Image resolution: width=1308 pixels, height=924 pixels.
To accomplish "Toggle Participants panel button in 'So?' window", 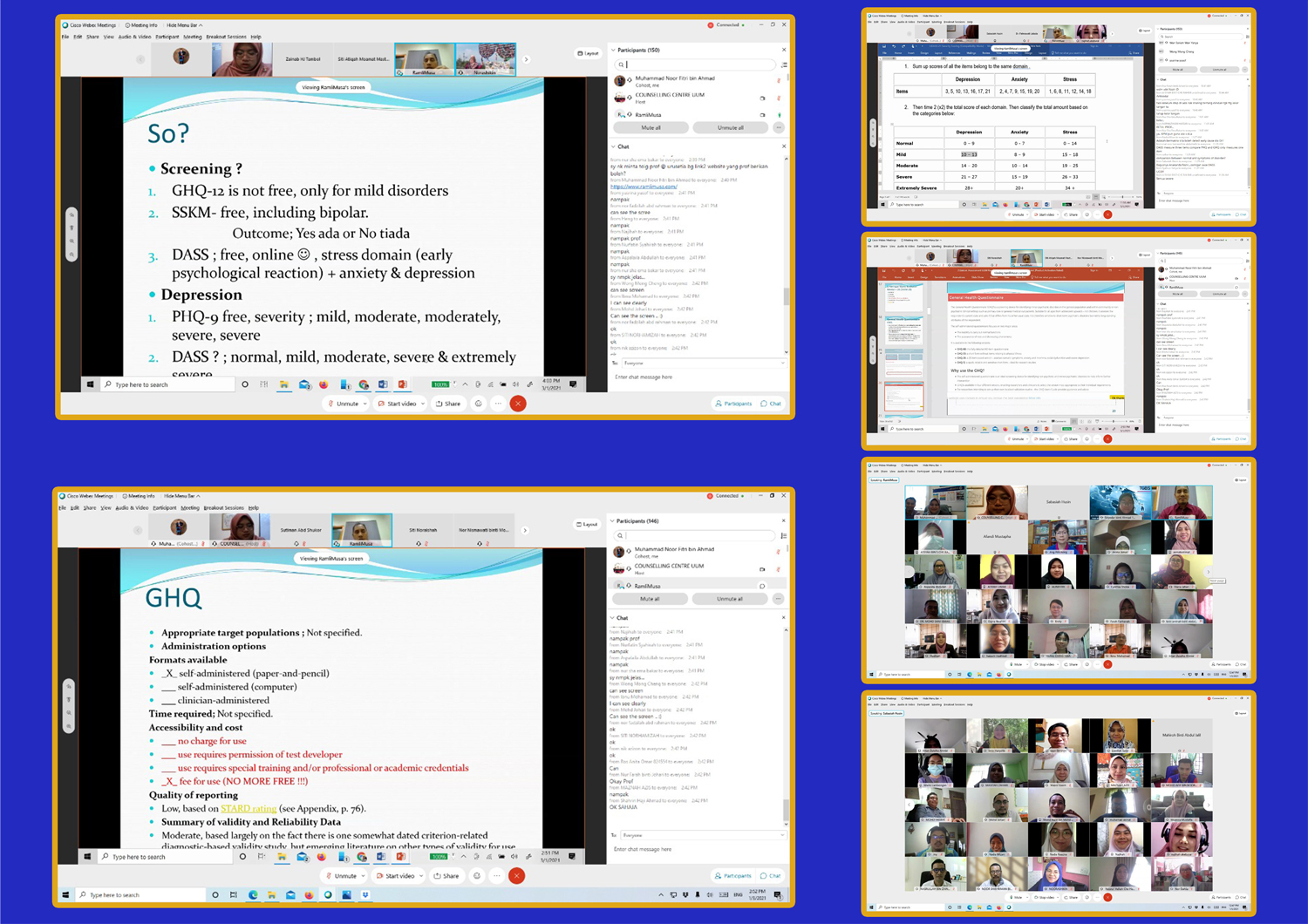I will point(733,404).
